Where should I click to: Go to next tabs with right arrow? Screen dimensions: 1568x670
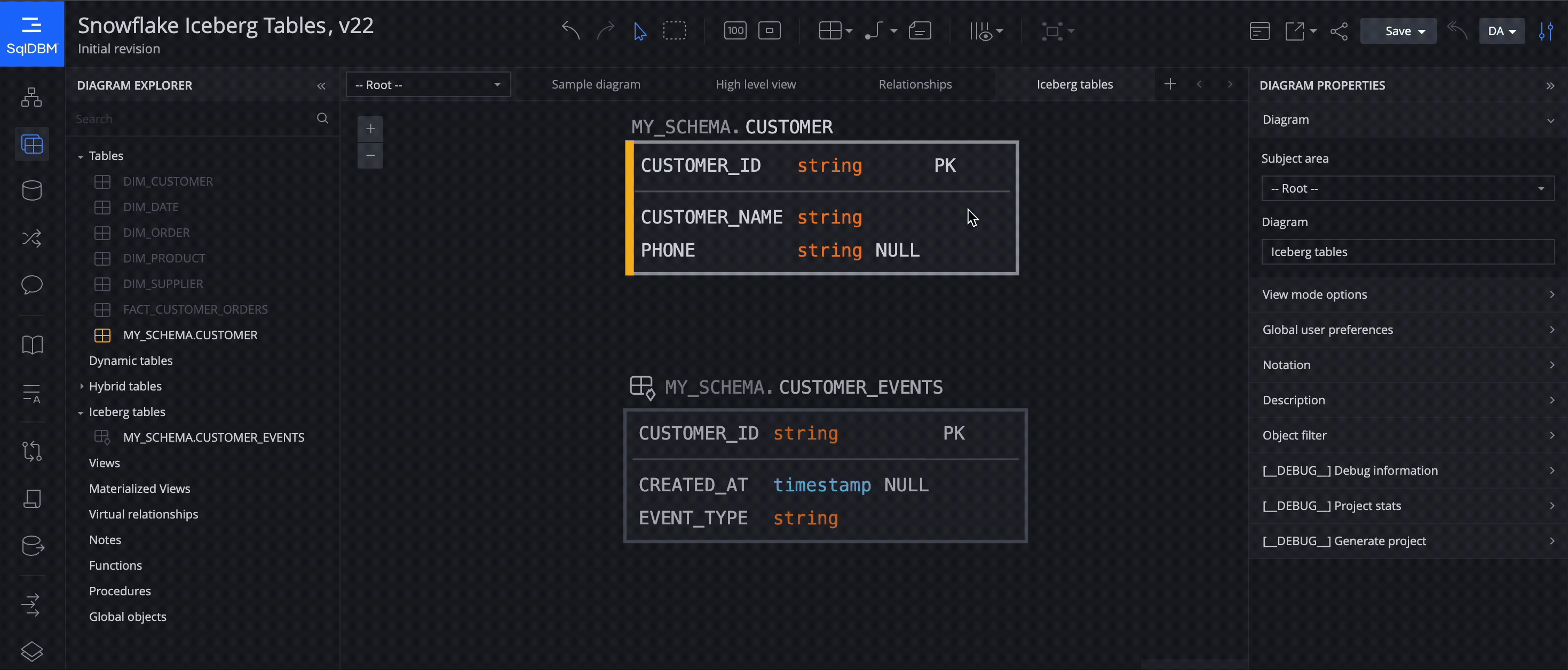1230,84
